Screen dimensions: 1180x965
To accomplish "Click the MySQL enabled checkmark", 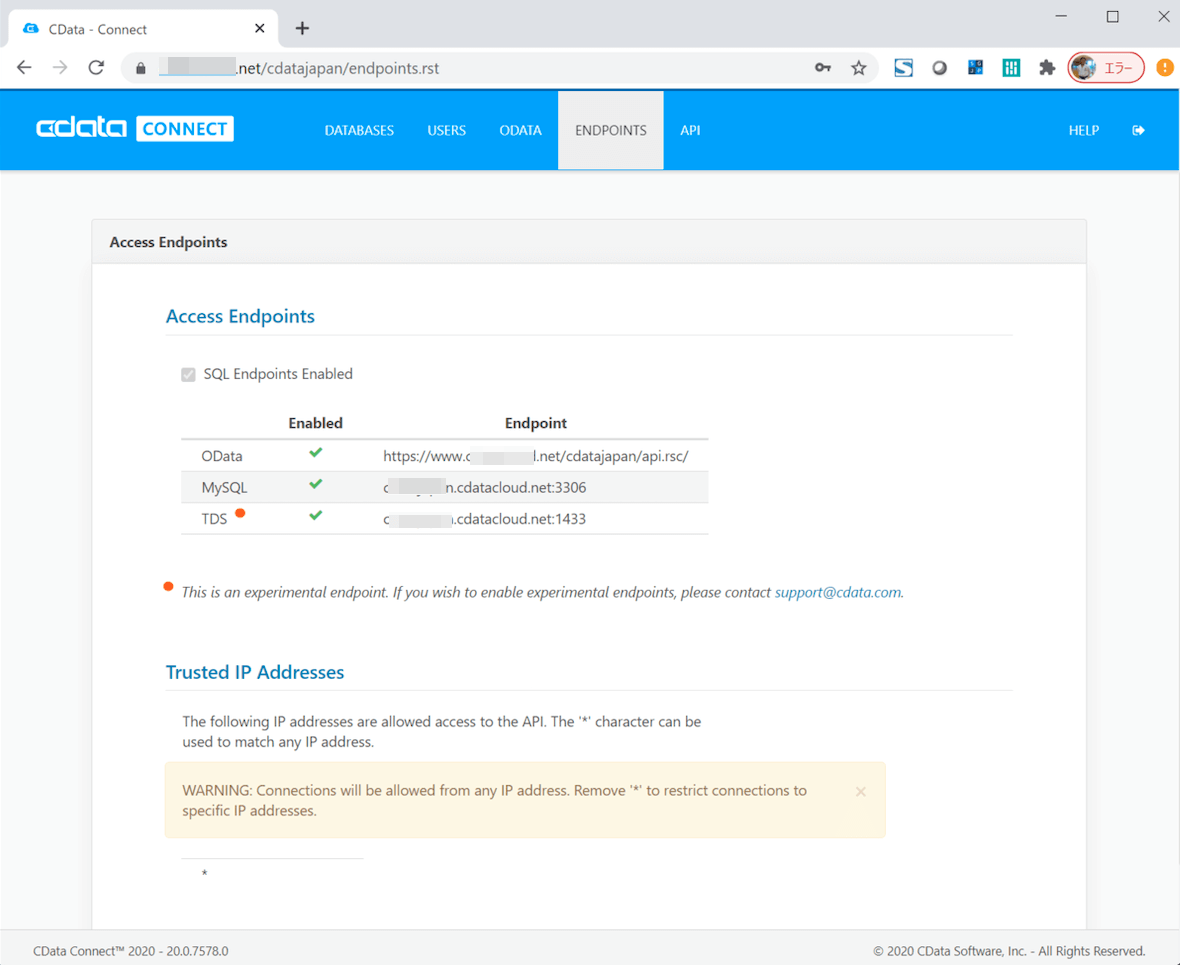I will [316, 484].
